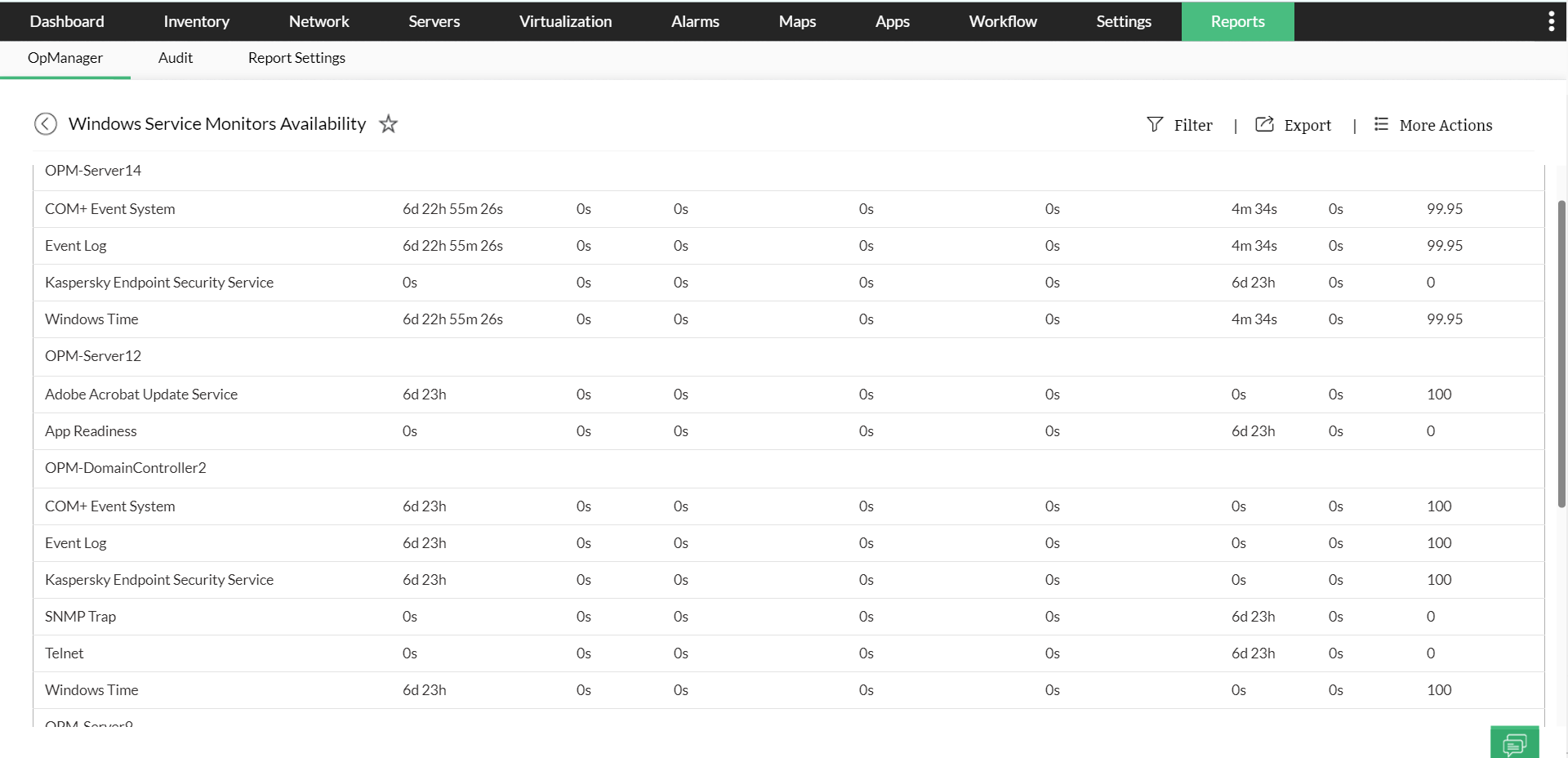This screenshot has height=758, width=1568.
Task: Click the Export button label
Action: pos(1307,125)
